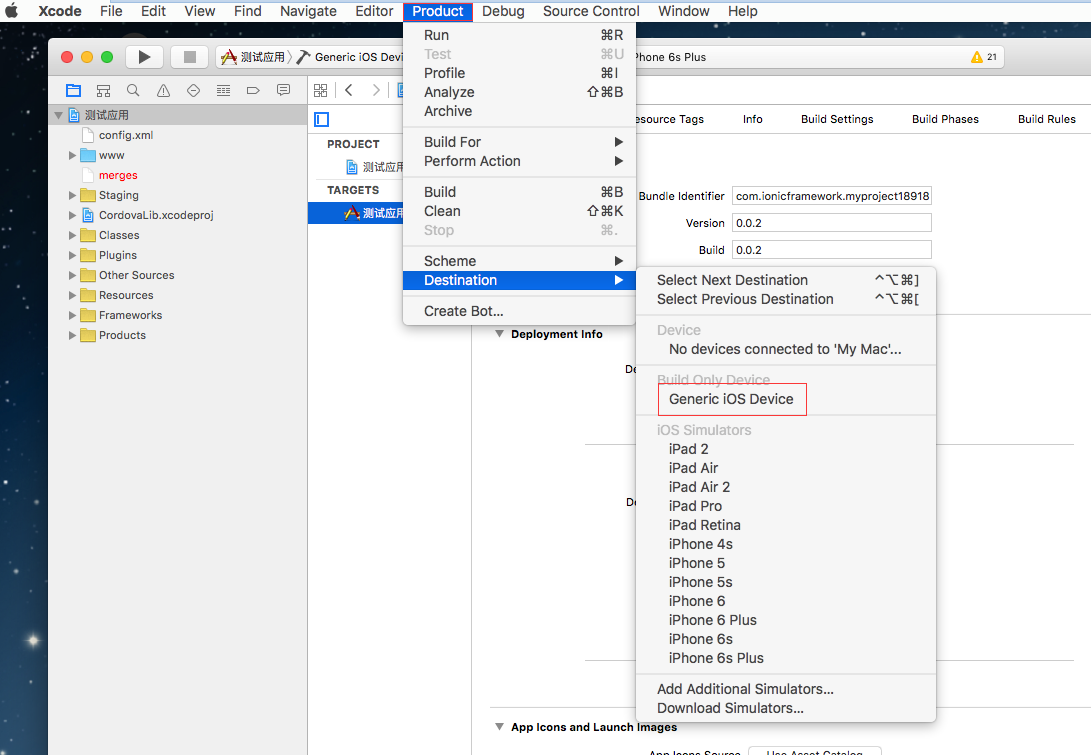Viewport: 1091px width, 755px height.
Task: Select the iPhone 6s Plus simulator
Action: pyautogui.click(x=786, y=658)
